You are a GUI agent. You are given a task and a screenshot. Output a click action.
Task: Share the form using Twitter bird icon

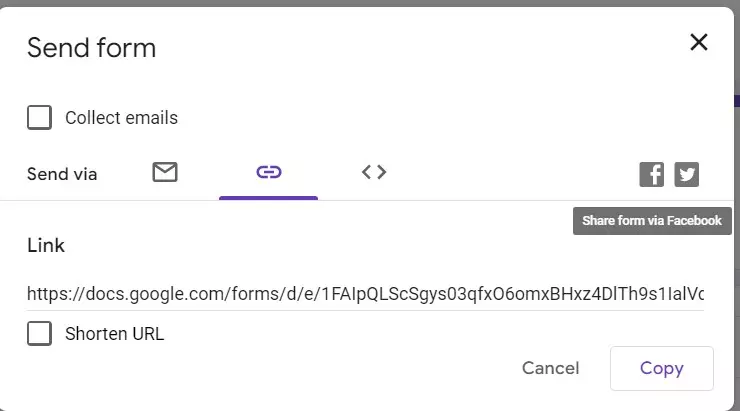[x=687, y=175]
